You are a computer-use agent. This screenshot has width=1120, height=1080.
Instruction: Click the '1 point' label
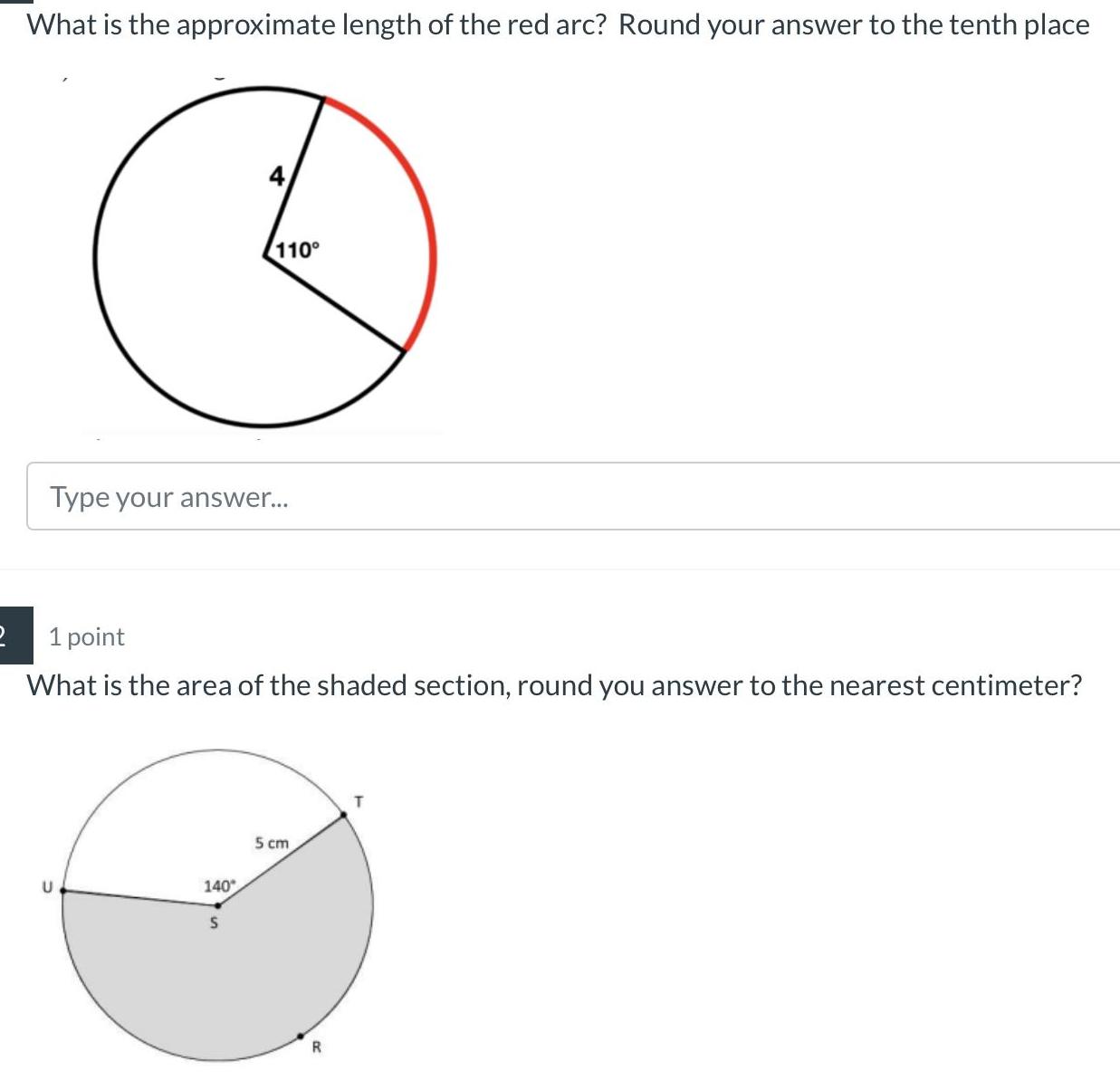pyautogui.click(x=87, y=636)
